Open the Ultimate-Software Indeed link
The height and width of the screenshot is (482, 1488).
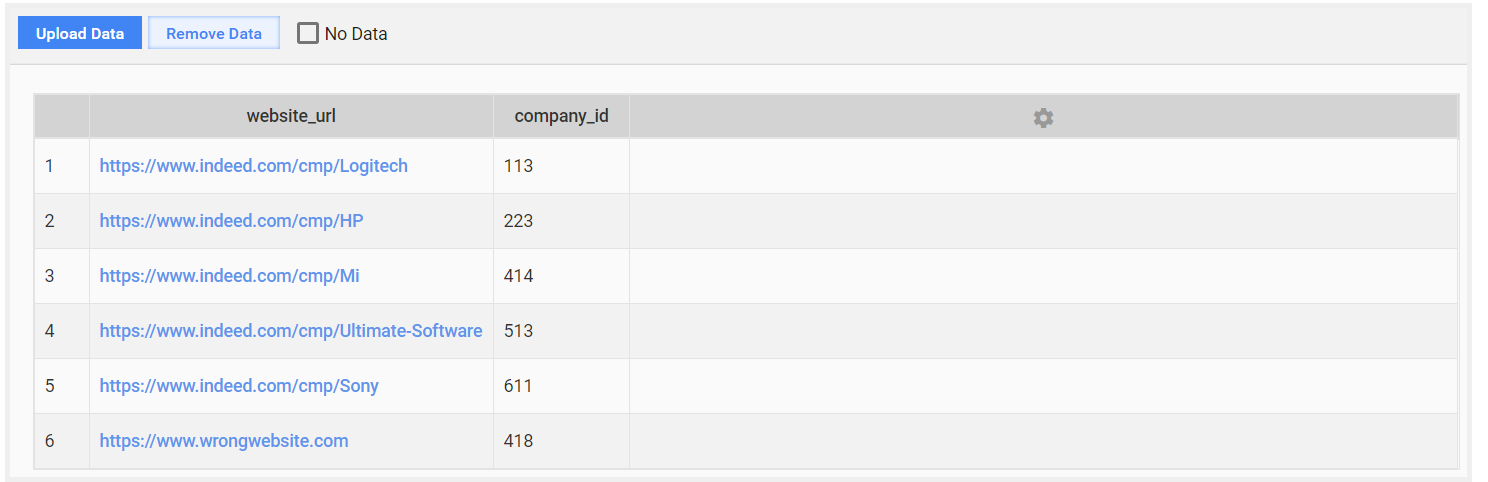coord(291,331)
